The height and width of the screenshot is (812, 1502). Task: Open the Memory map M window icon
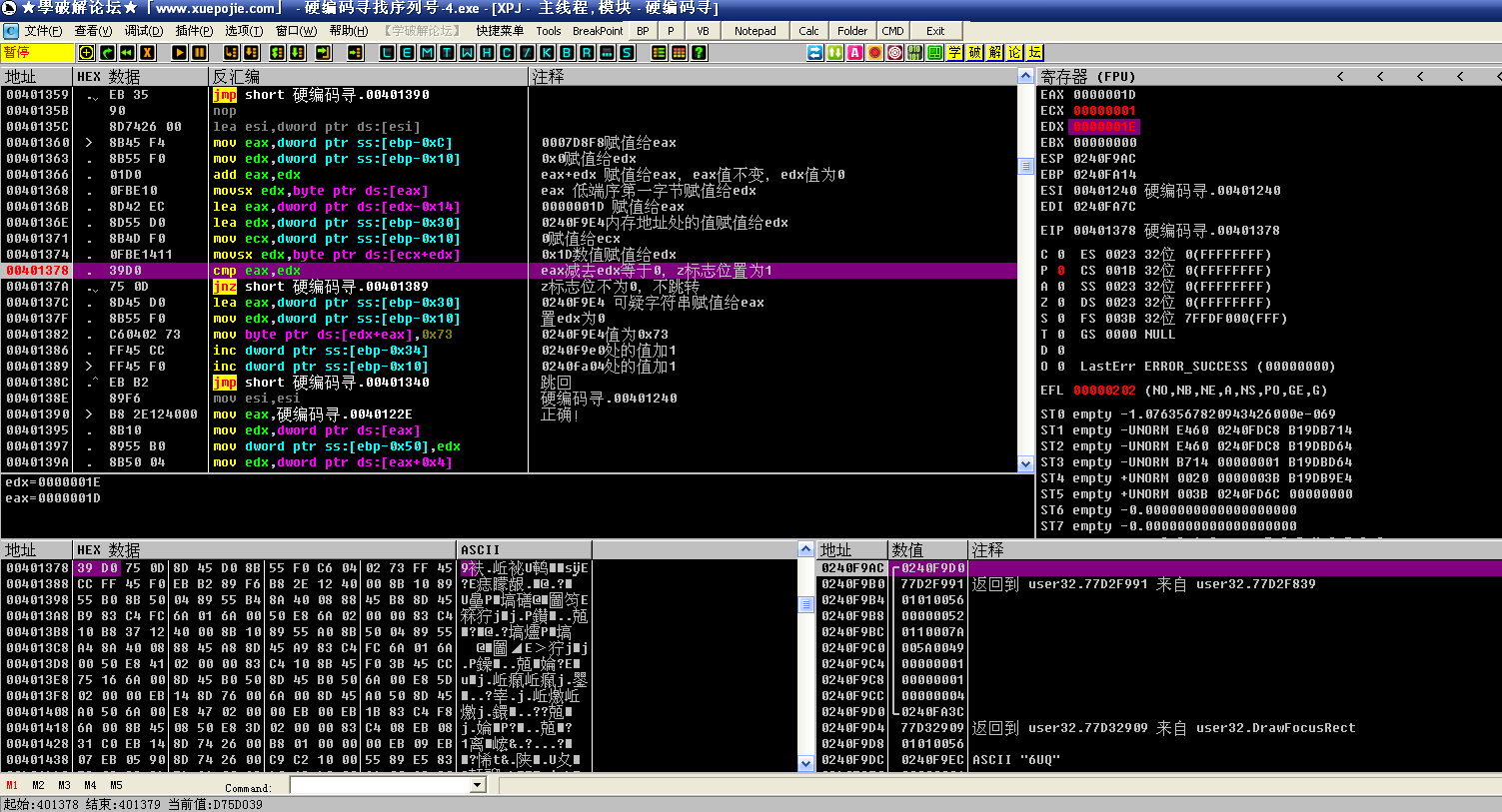pos(427,52)
